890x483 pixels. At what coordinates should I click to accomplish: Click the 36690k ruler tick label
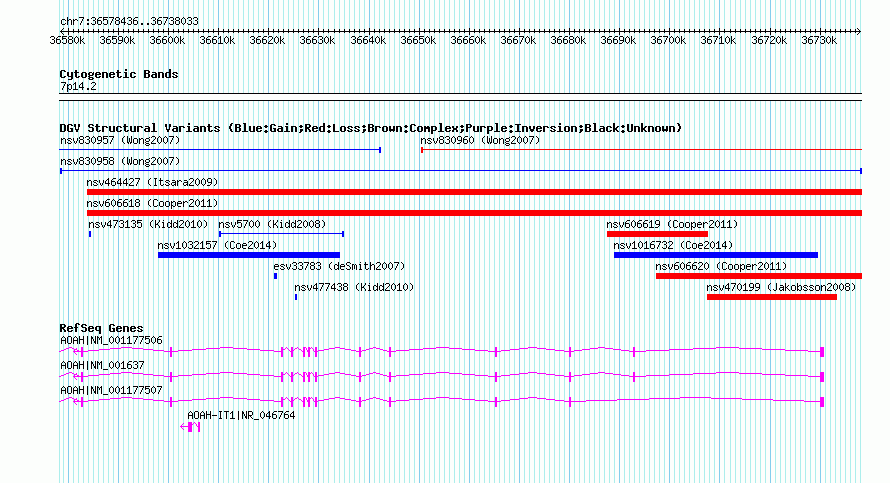point(618,40)
